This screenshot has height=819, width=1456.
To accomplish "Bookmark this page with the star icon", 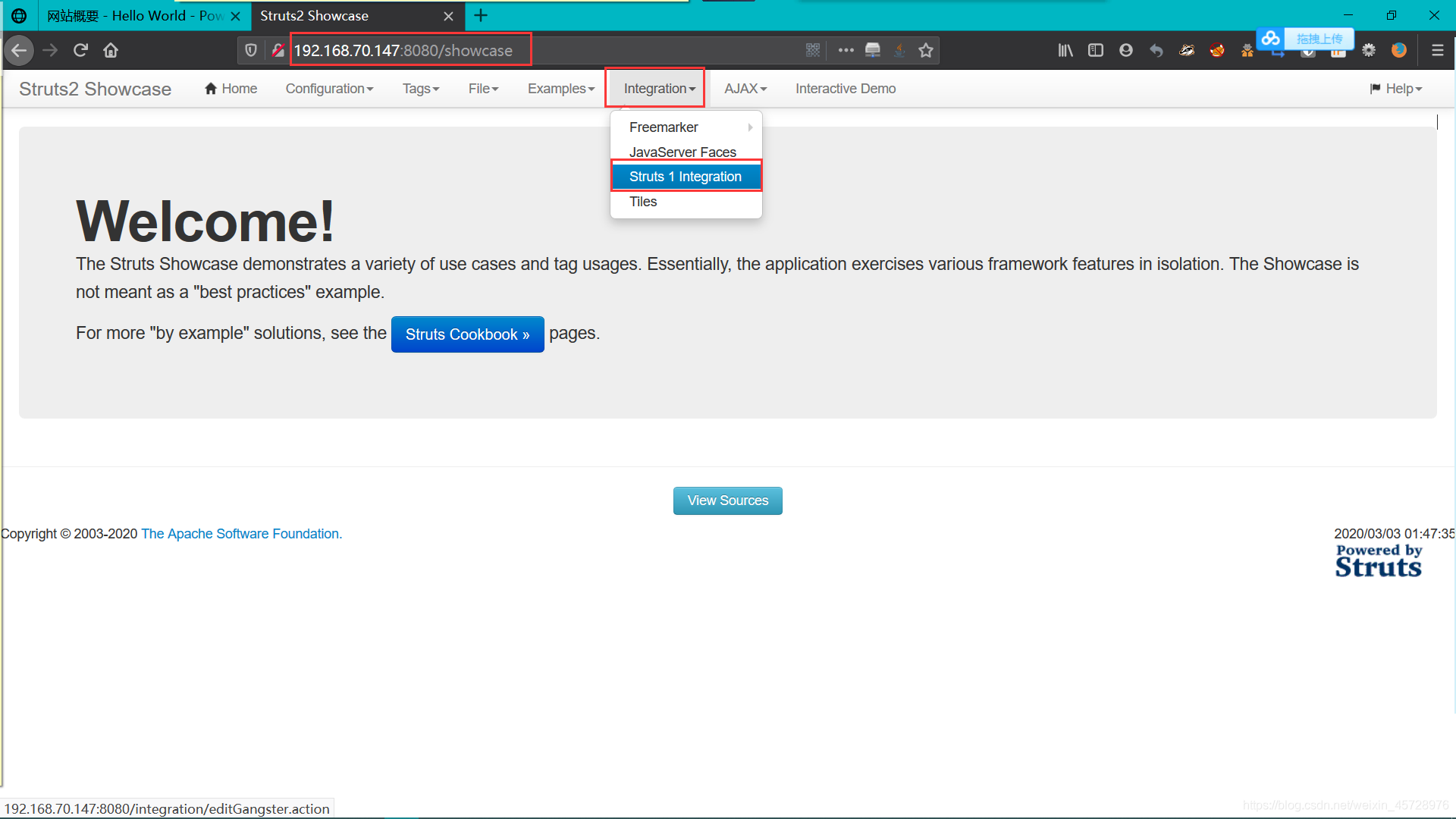I will coord(926,50).
